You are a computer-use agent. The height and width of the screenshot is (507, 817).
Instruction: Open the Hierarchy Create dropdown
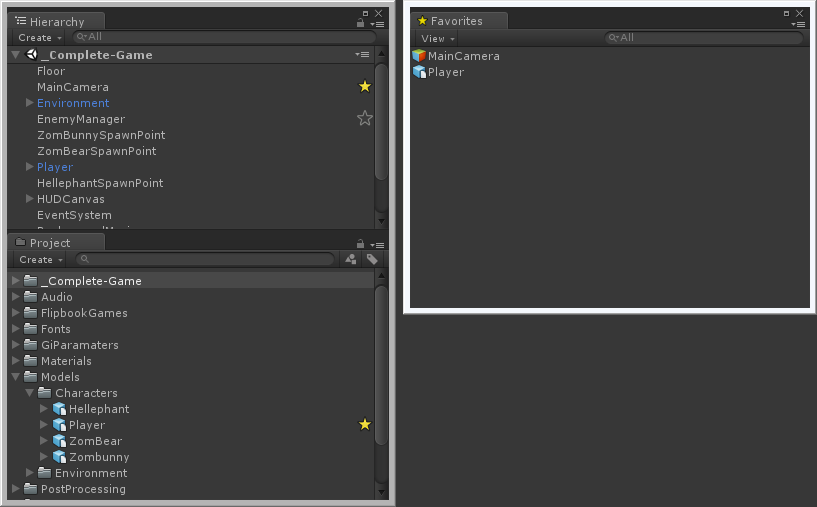click(x=40, y=38)
